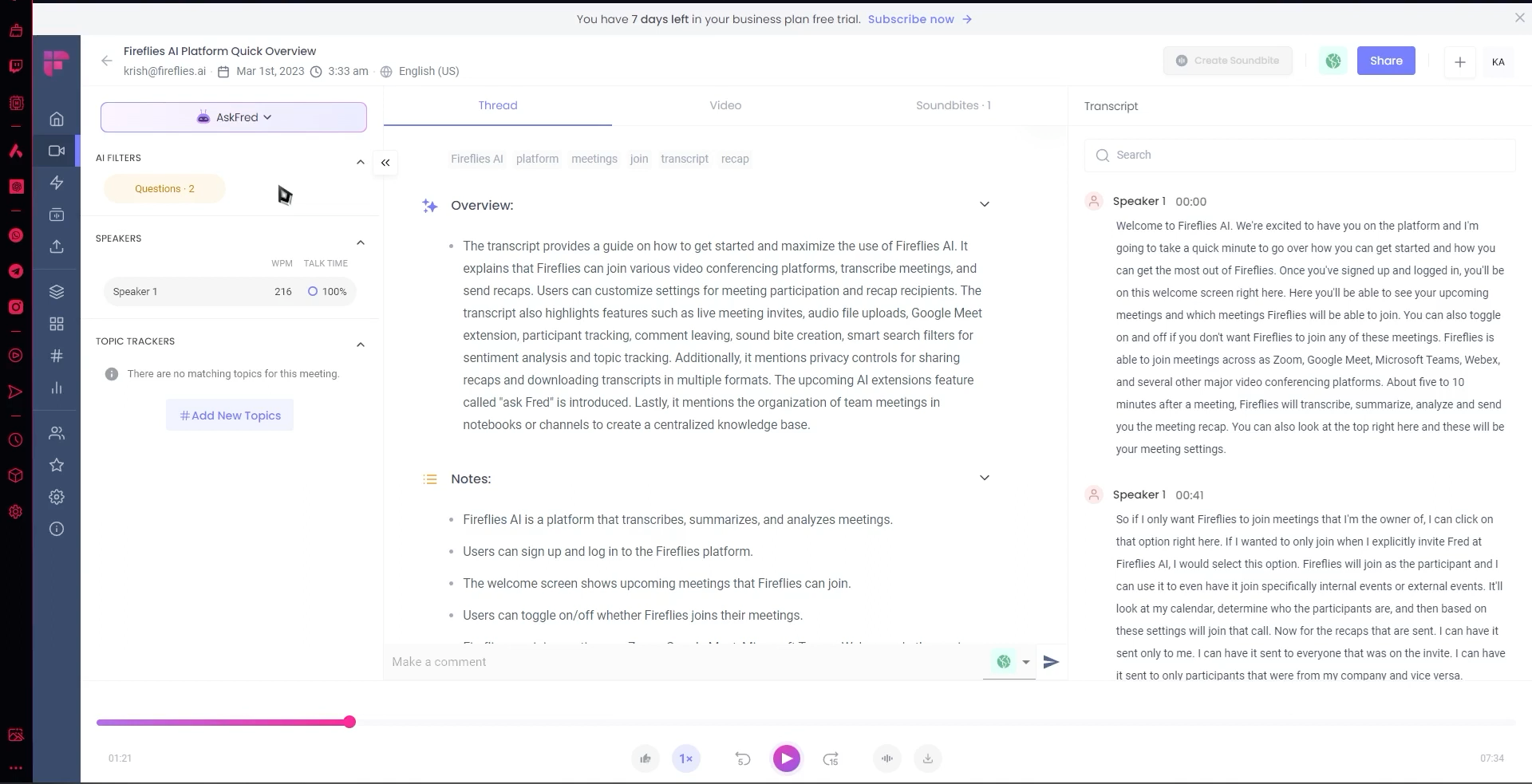The image size is (1532, 784).
Task: Open Twitch icon in far-left strip
Action: click(16, 66)
